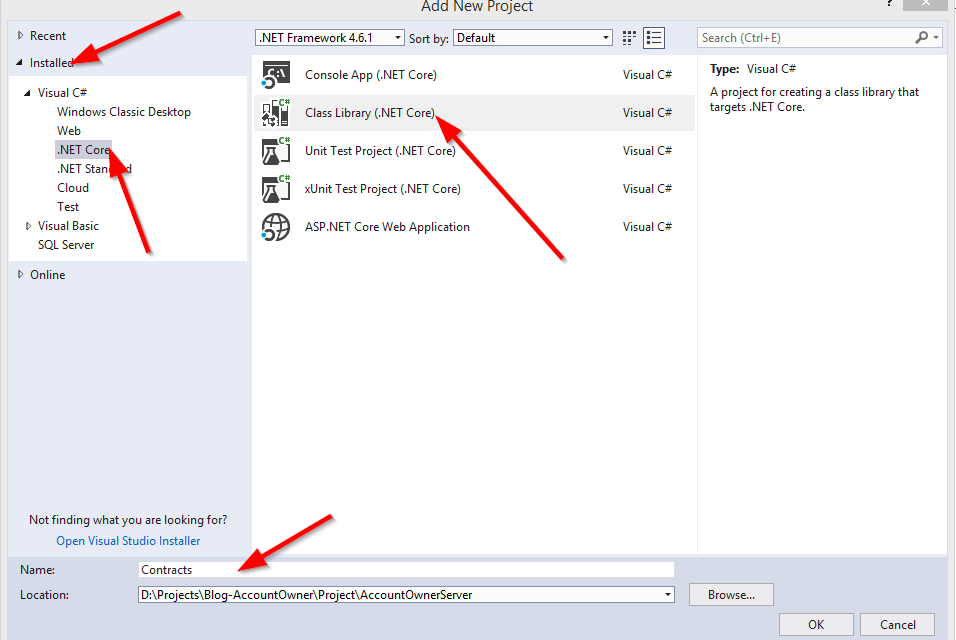Choose the Unit Test Project template icon
Viewport: 956px width, 640px height.
[x=275, y=151]
